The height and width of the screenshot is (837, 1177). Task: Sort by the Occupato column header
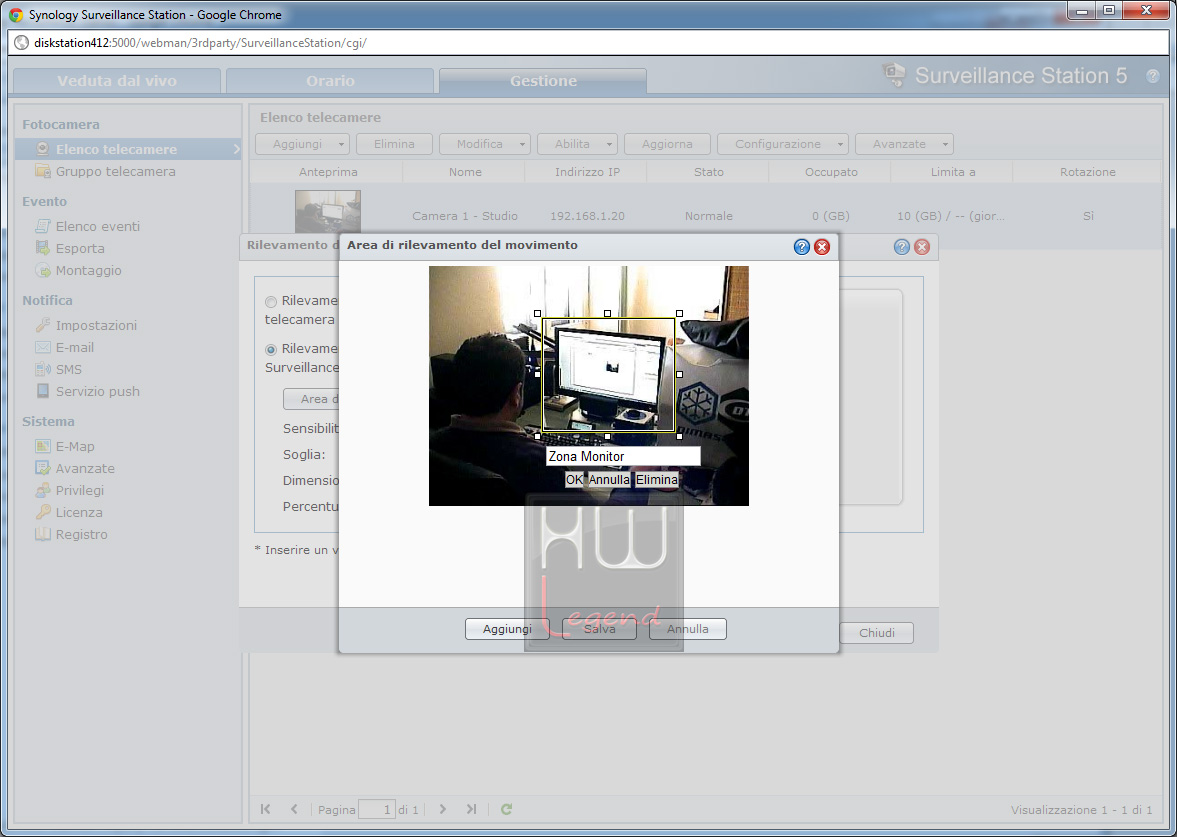831,172
